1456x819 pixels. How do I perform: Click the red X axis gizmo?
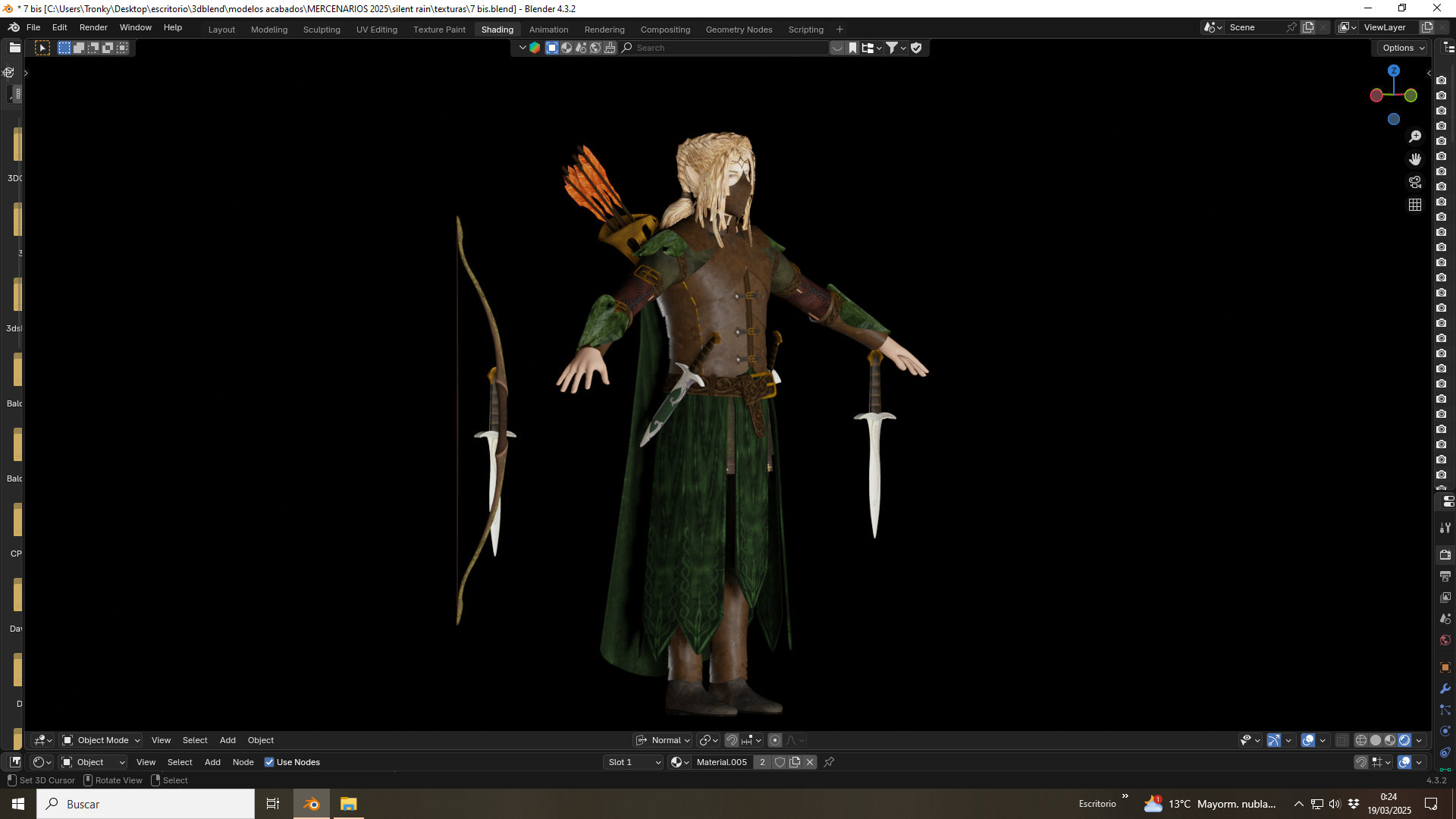click(x=1376, y=96)
